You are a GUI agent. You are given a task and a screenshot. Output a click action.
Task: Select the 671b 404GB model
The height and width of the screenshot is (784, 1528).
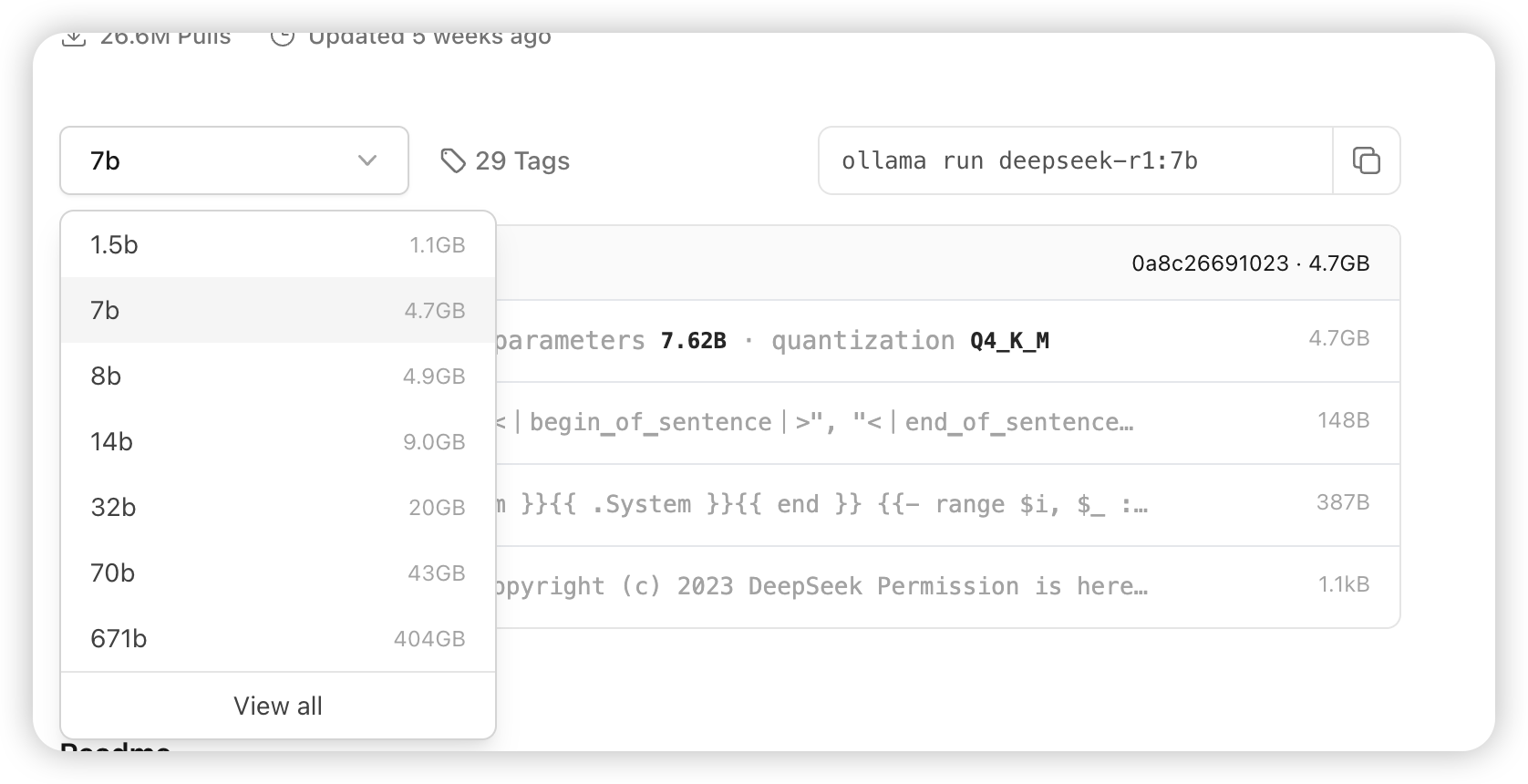tap(278, 638)
